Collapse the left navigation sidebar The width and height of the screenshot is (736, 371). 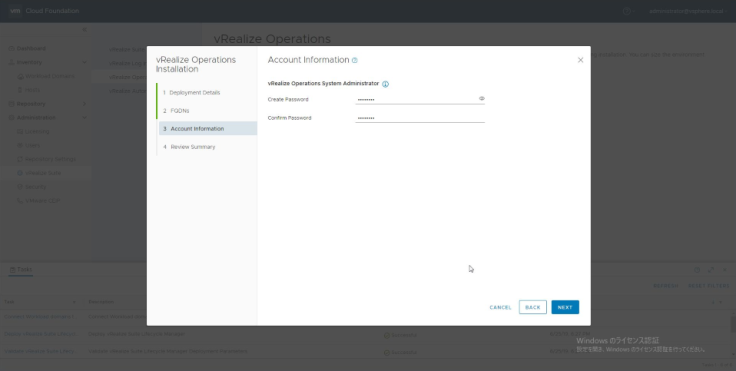84,30
